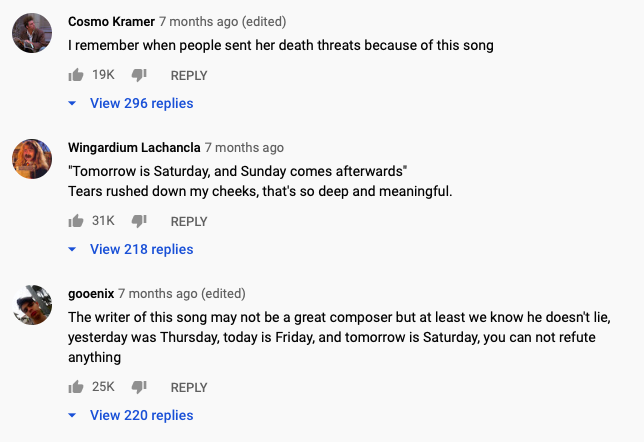Open Wingardium Lachancla's channel name link

point(134,147)
